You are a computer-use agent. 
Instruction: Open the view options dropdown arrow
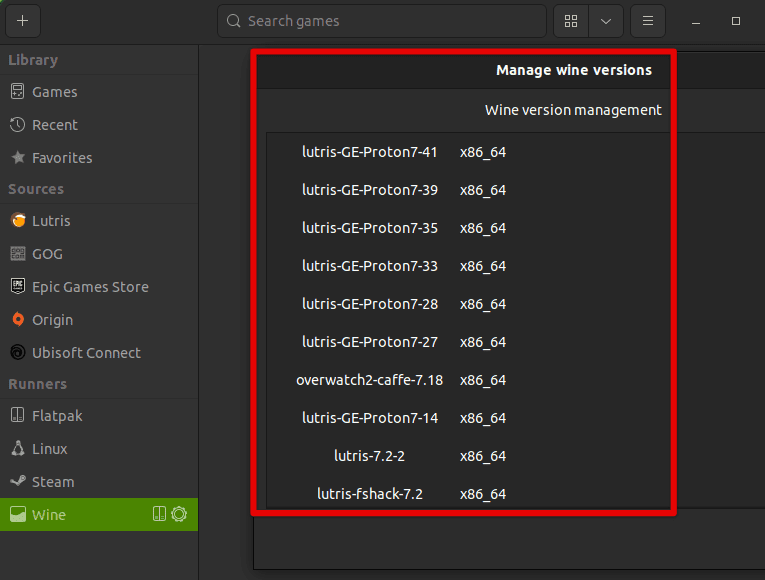coord(606,21)
